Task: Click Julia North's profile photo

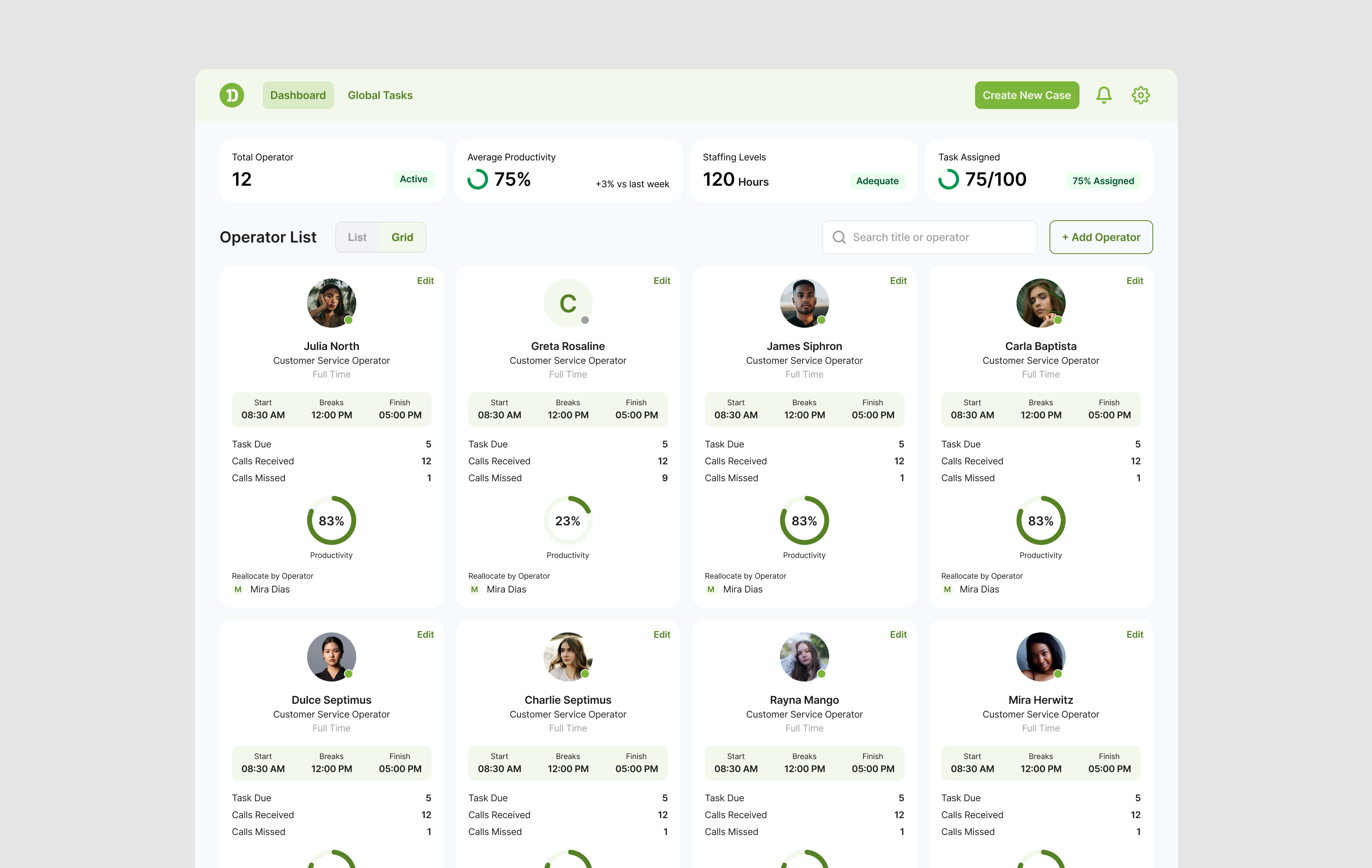Action: [331, 303]
